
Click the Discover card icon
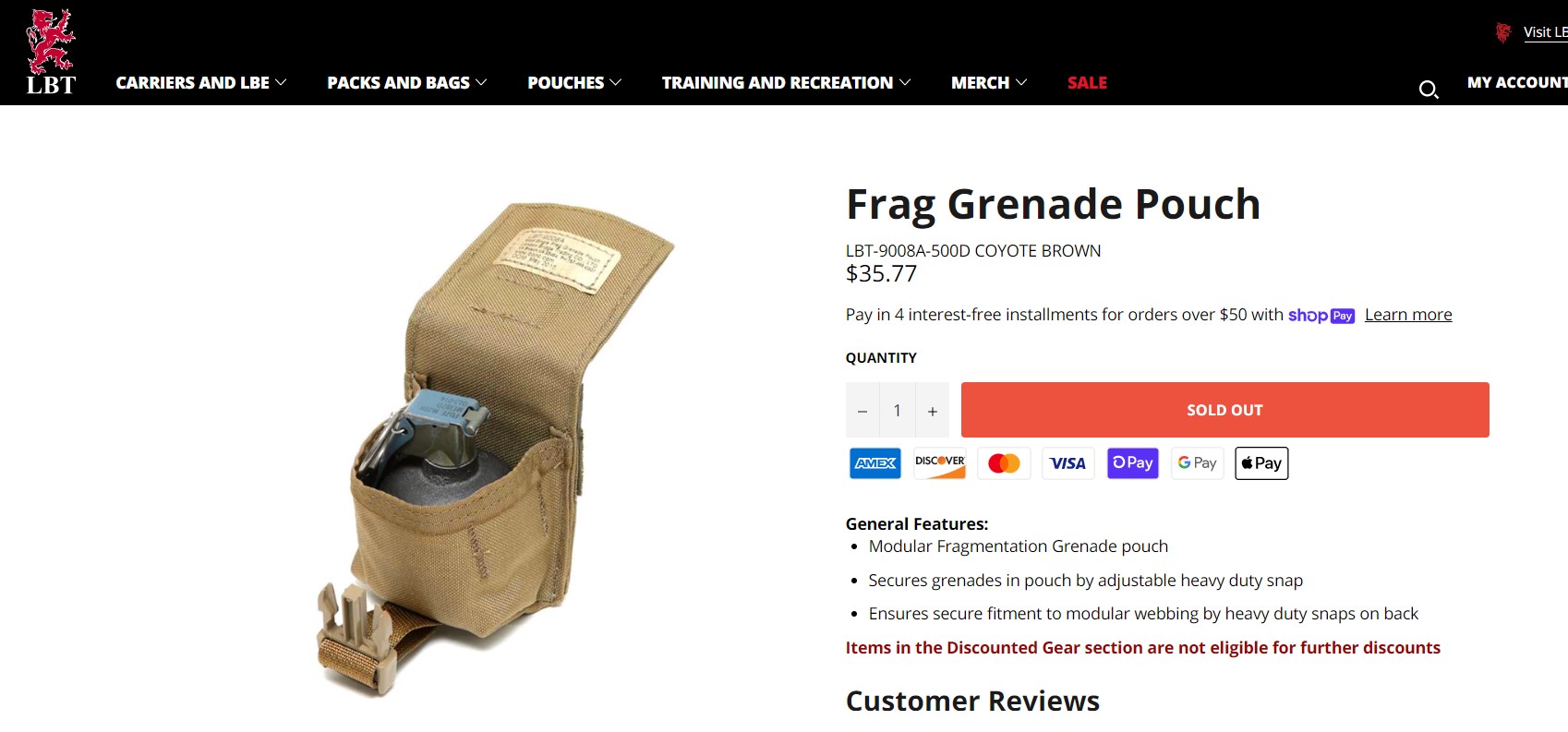point(939,463)
